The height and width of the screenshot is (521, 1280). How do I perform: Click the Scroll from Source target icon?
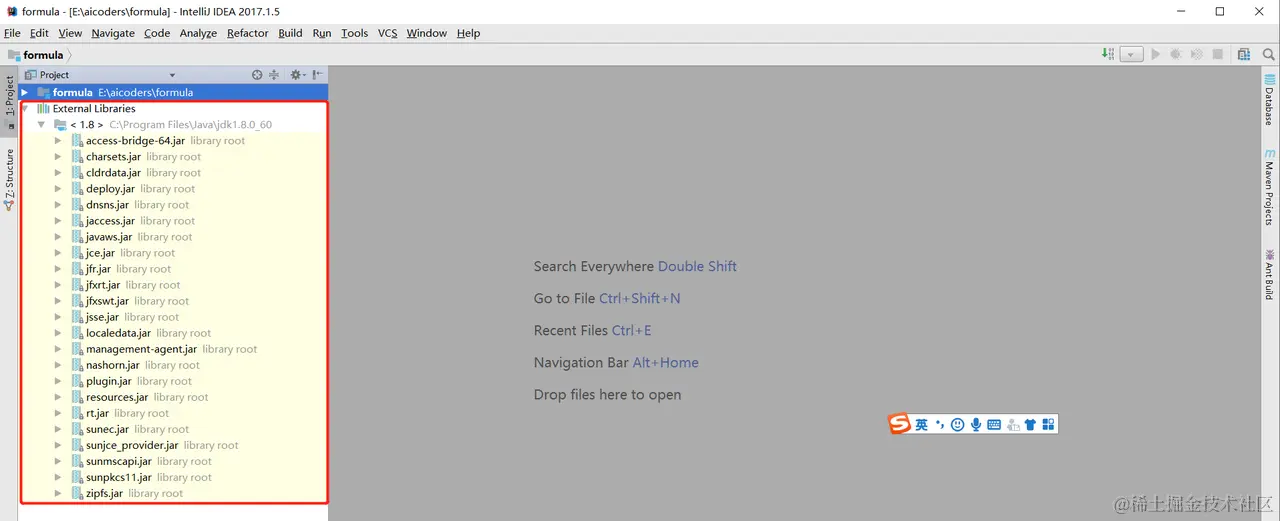point(257,75)
